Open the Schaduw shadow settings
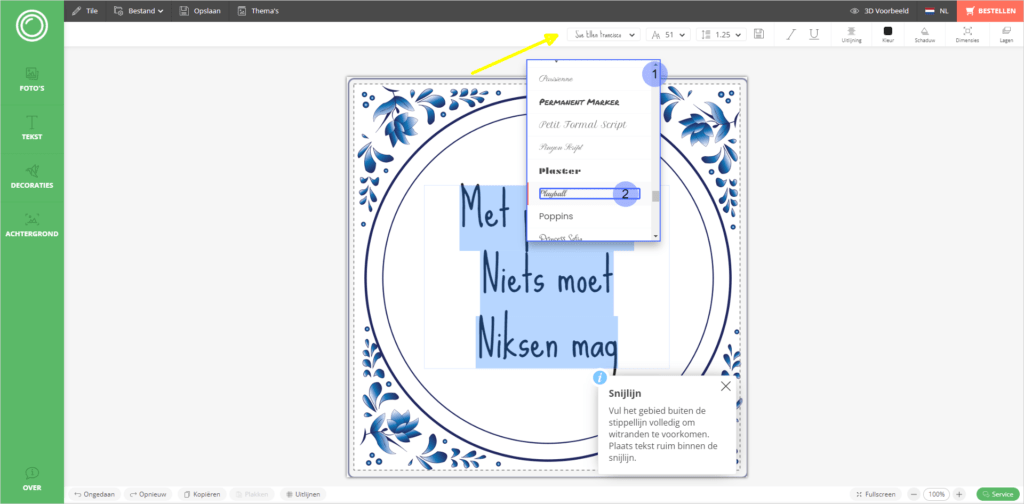 coord(925,34)
